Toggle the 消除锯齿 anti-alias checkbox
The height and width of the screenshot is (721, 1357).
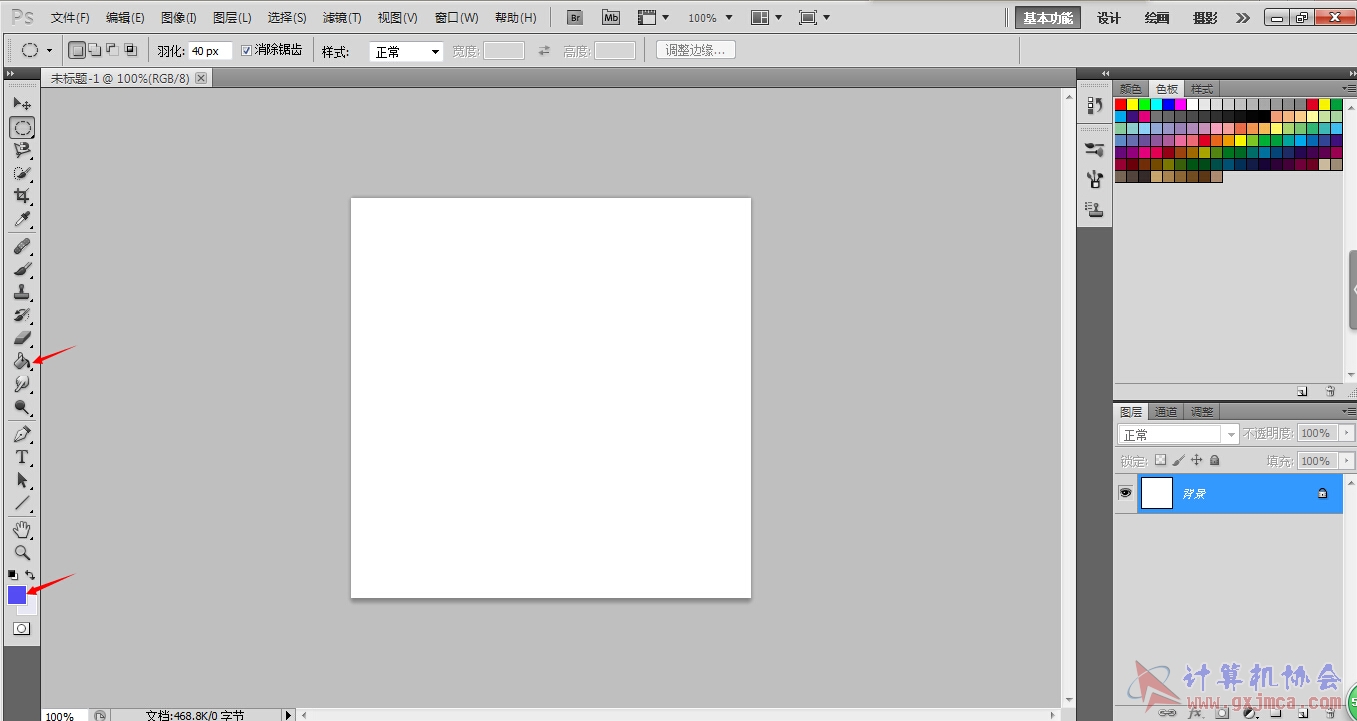click(x=247, y=50)
